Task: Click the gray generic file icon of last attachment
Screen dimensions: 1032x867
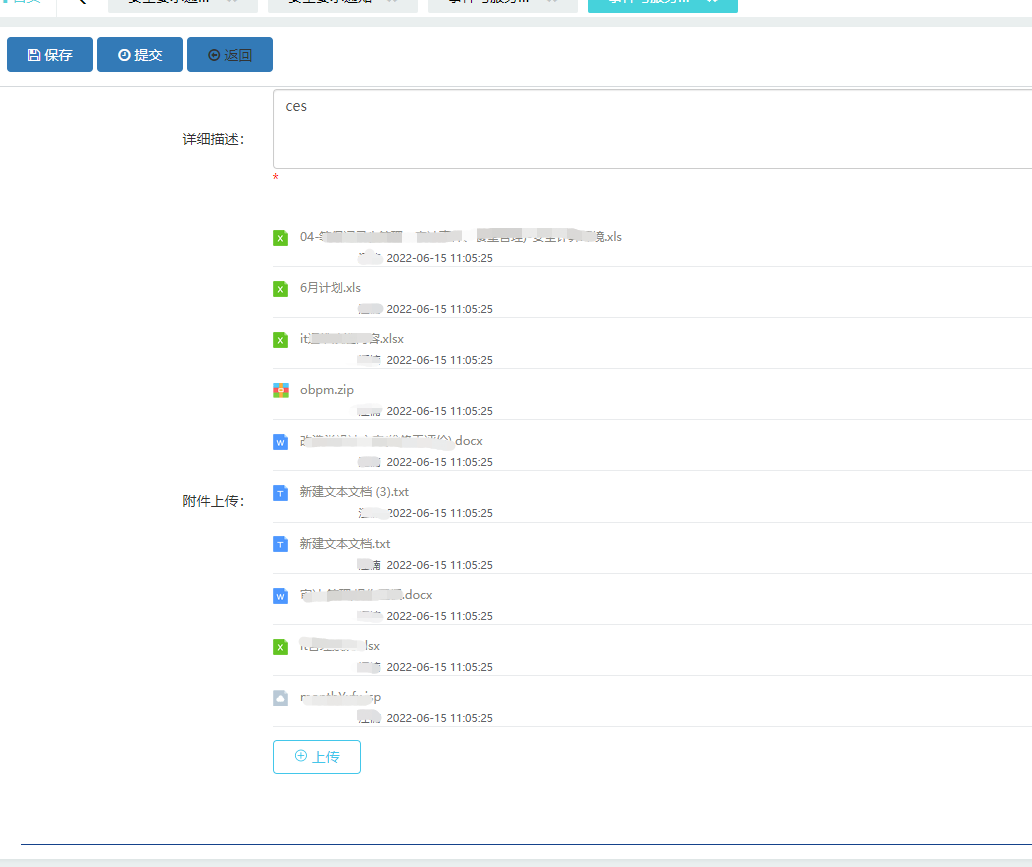Action: coord(280,698)
